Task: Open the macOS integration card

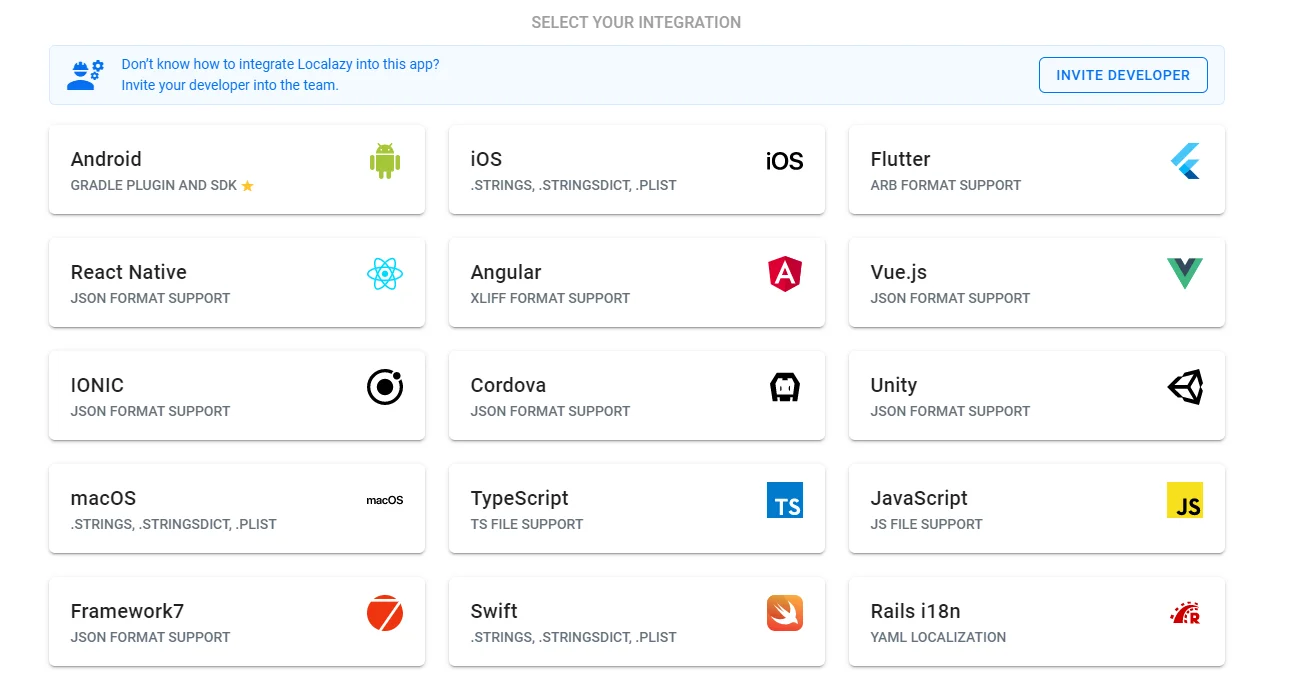Action: pyautogui.click(x=237, y=508)
